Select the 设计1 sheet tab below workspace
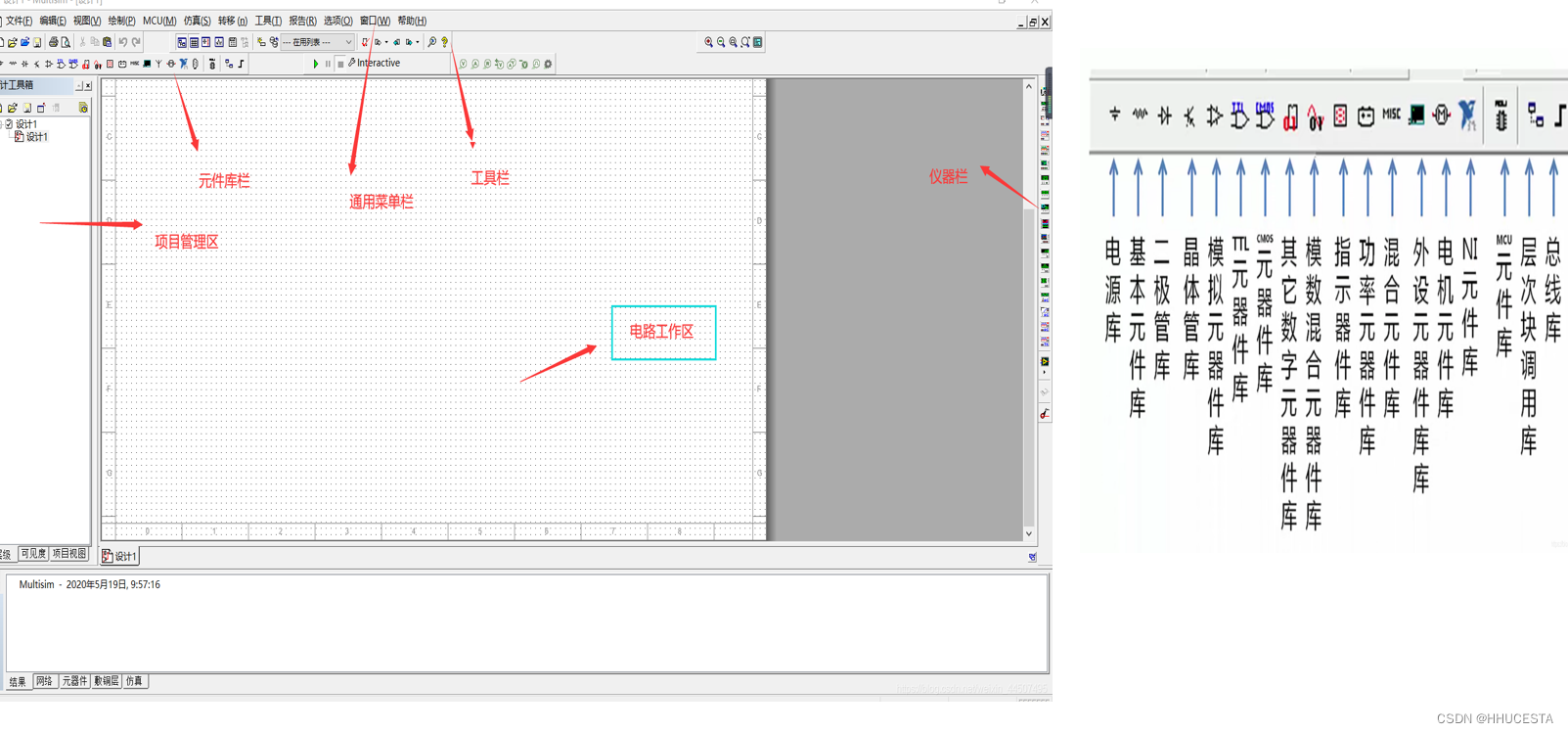This screenshot has width=1568, height=733. [x=120, y=556]
